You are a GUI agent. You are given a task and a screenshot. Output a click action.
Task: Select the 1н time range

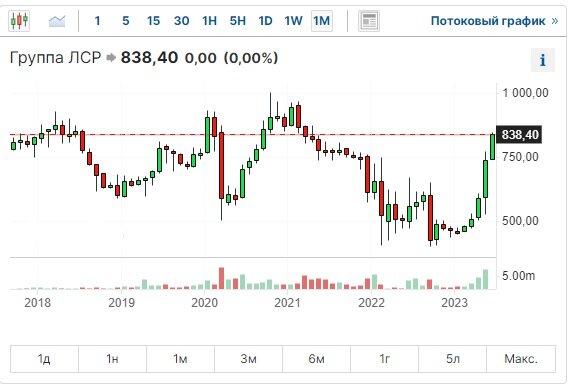(x=112, y=359)
